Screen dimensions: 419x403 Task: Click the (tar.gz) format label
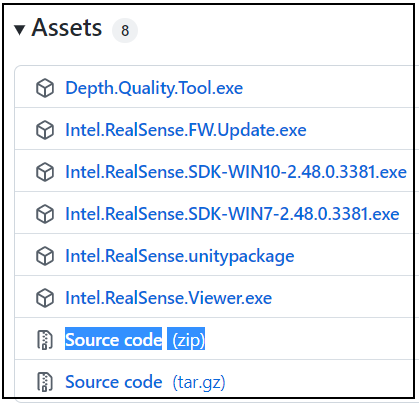pos(199,382)
